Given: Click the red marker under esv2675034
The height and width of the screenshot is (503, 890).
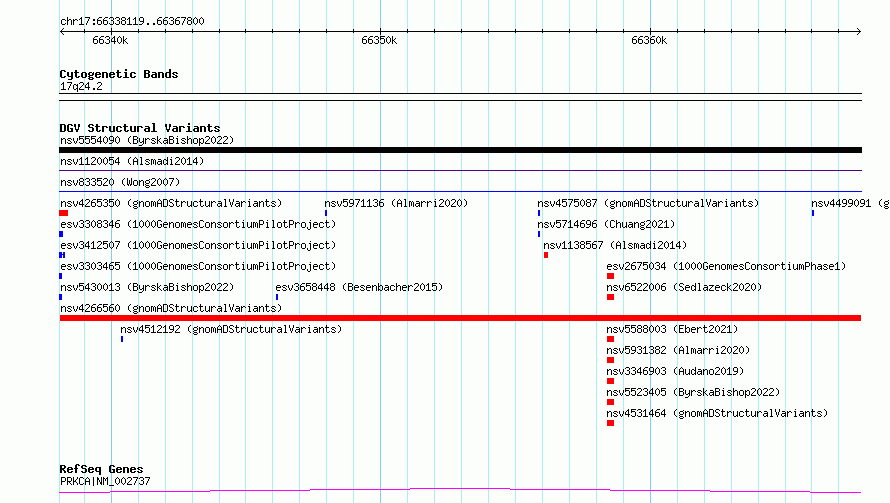Looking at the screenshot, I should (610, 276).
